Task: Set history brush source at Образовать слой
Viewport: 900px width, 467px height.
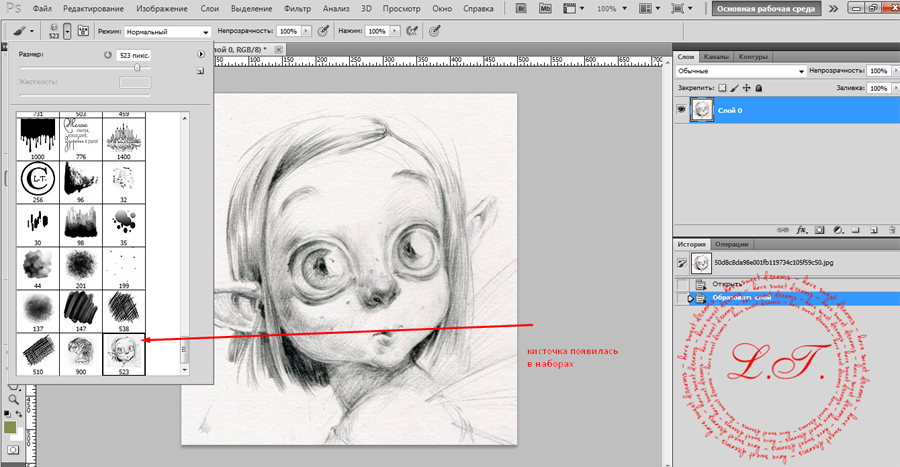Action: point(681,298)
